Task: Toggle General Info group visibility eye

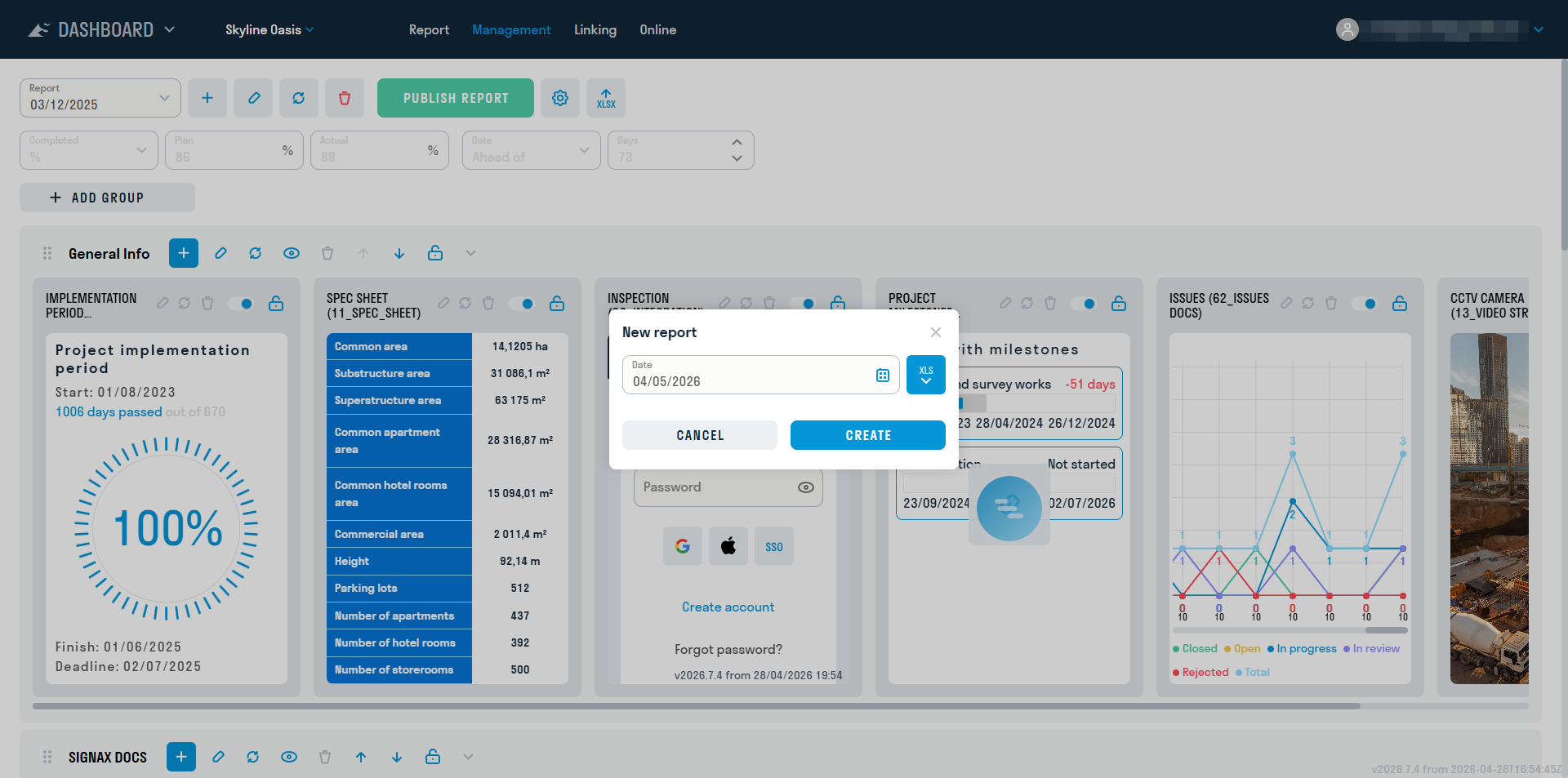Action: click(292, 253)
